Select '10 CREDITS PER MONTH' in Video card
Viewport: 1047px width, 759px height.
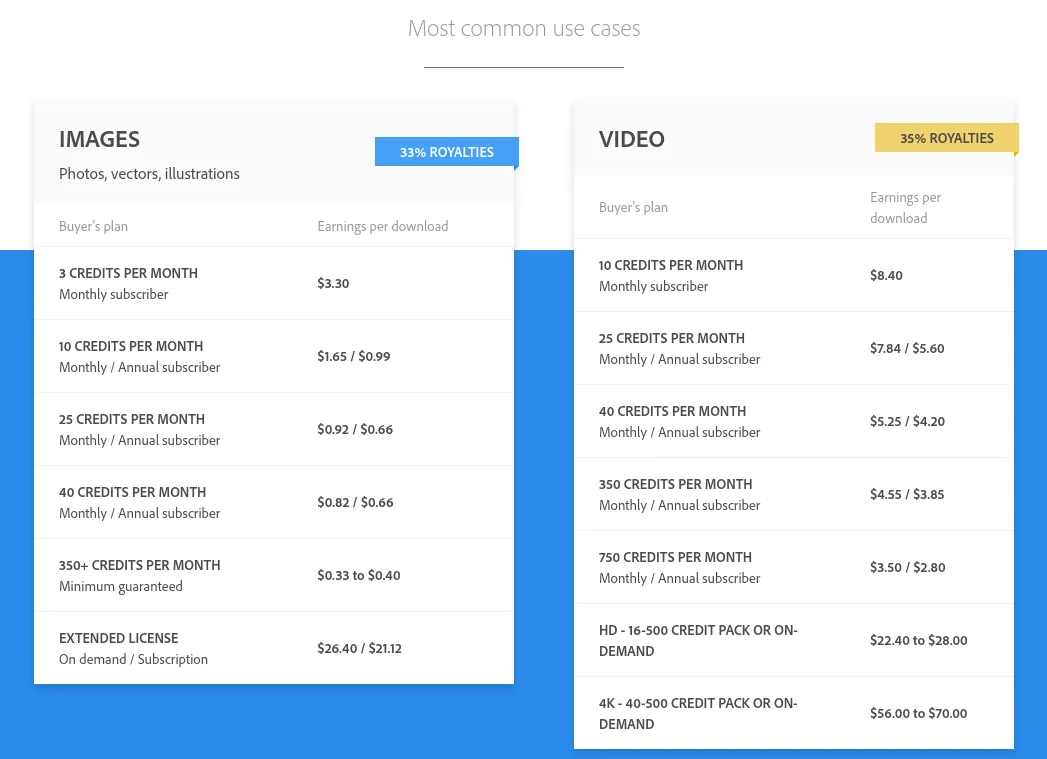tap(671, 265)
